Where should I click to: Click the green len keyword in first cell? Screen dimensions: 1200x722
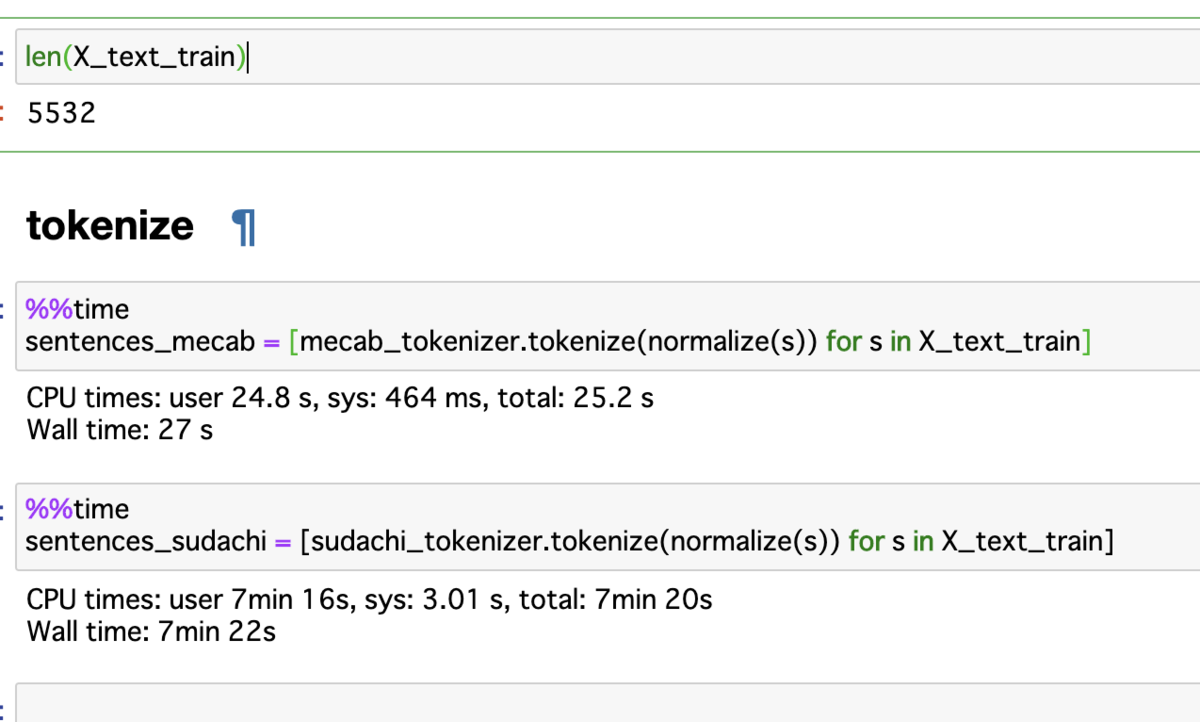44,58
